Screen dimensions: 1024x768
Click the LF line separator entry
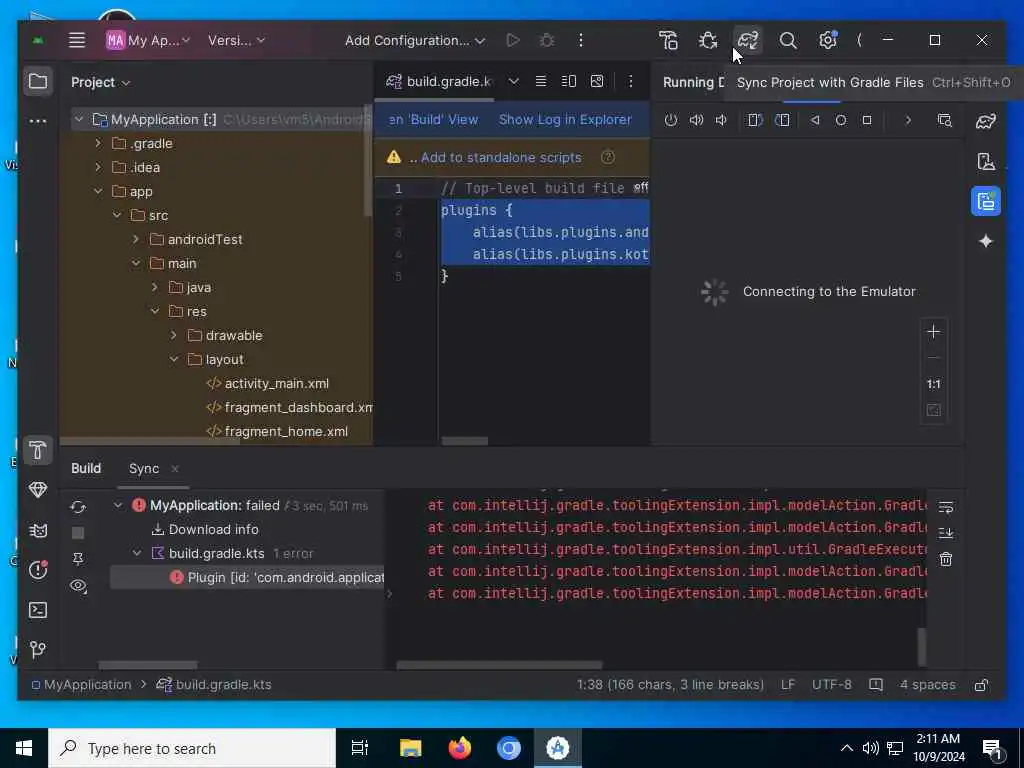pos(788,685)
